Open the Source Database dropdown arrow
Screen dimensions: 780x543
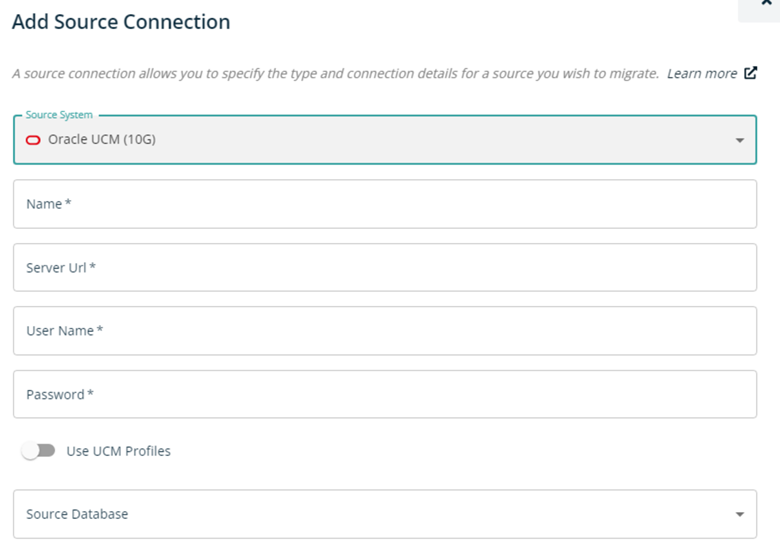point(740,514)
